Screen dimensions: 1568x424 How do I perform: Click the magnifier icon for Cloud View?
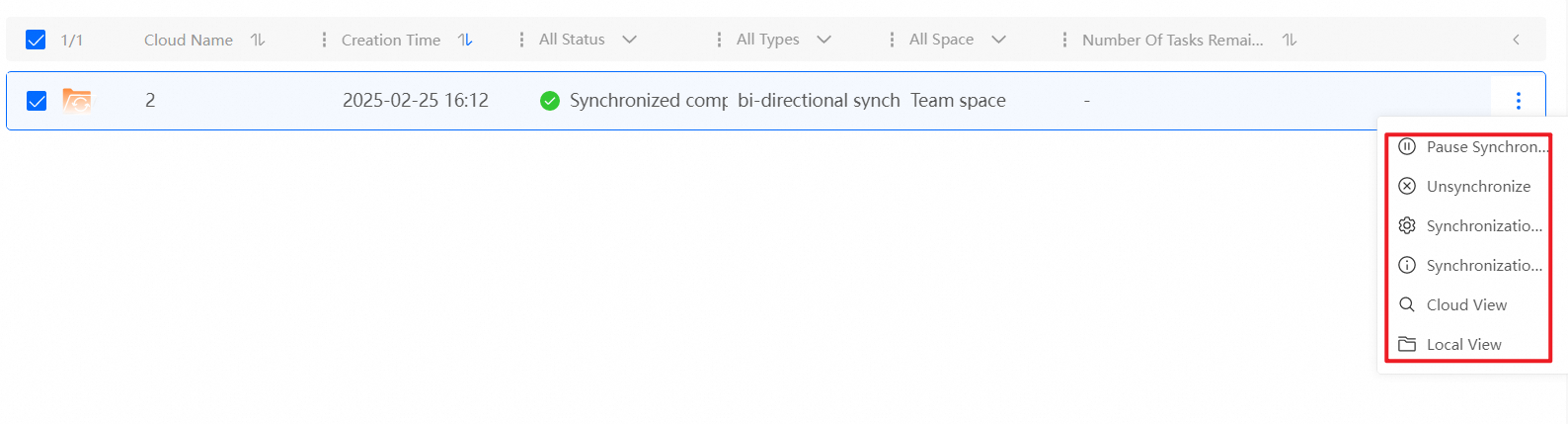(1407, 304)
